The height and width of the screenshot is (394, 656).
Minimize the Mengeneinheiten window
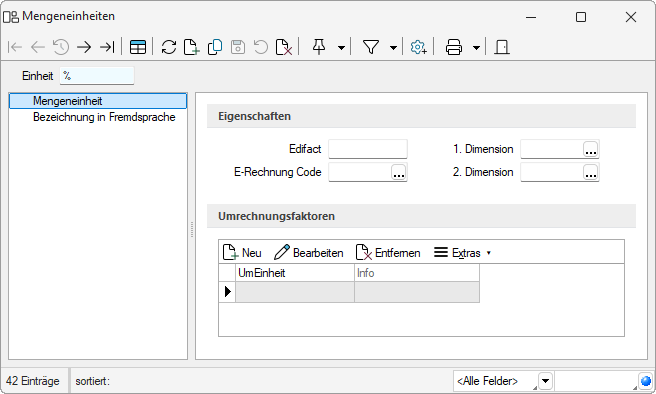[531, 17]
